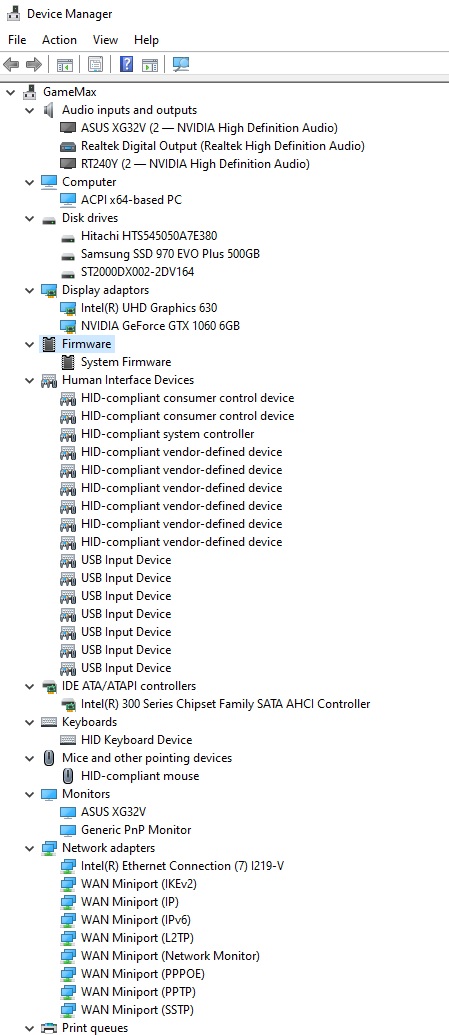449x1035 pixels.
Task: Select ACPI x64-based PC
Action: point(131,200)
